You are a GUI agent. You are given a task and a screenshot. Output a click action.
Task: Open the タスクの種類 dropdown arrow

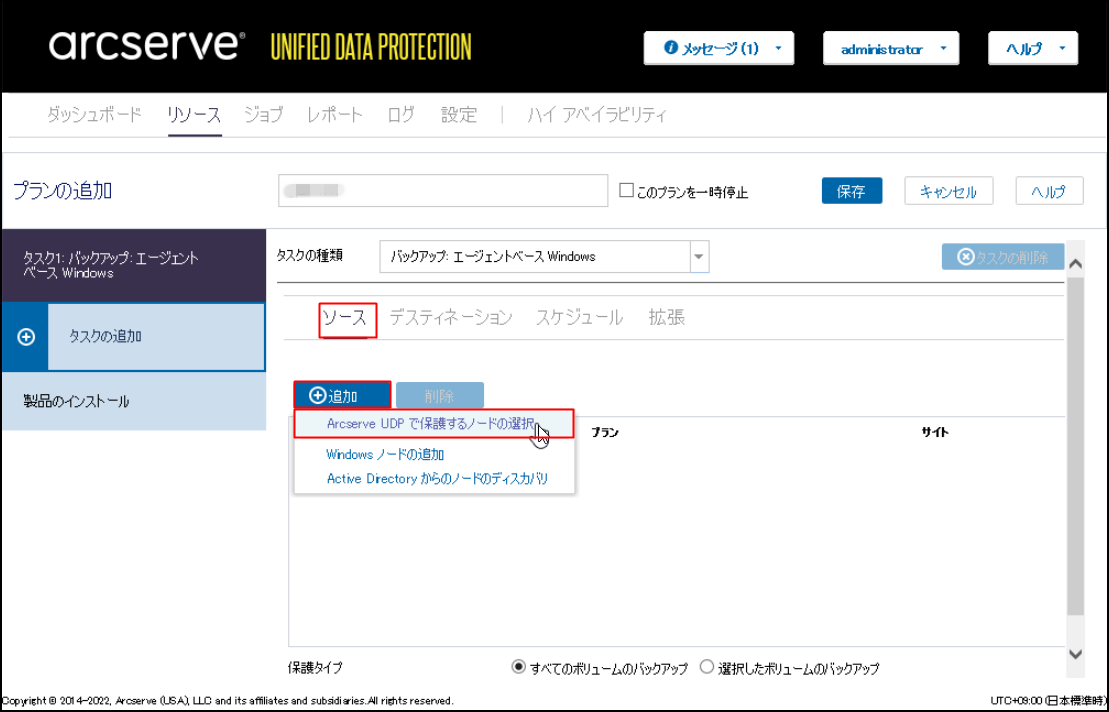[699, 257]
